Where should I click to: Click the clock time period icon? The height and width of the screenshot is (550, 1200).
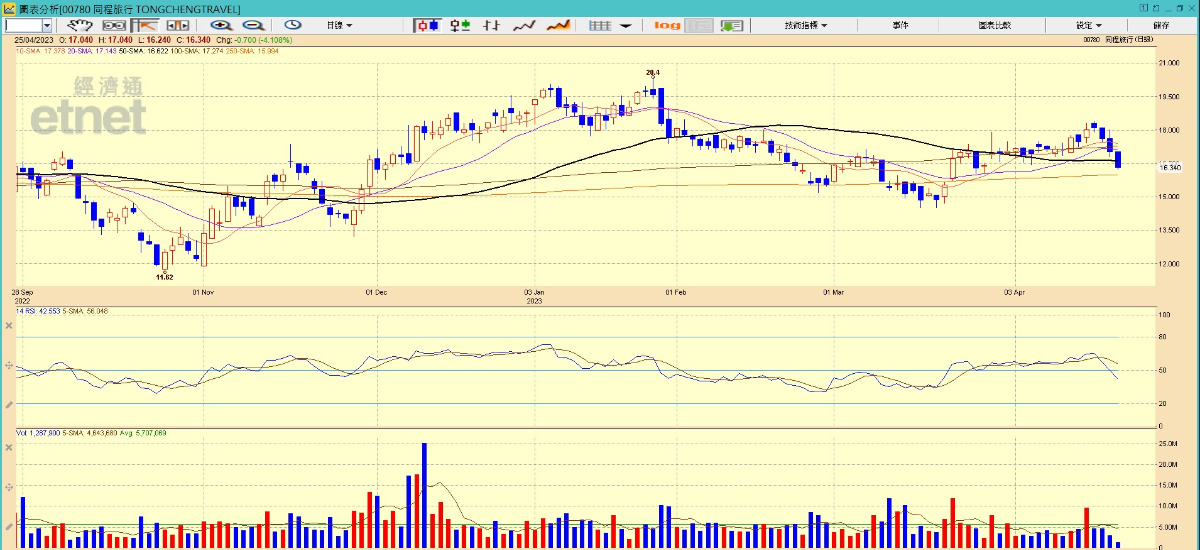[293, 25]
